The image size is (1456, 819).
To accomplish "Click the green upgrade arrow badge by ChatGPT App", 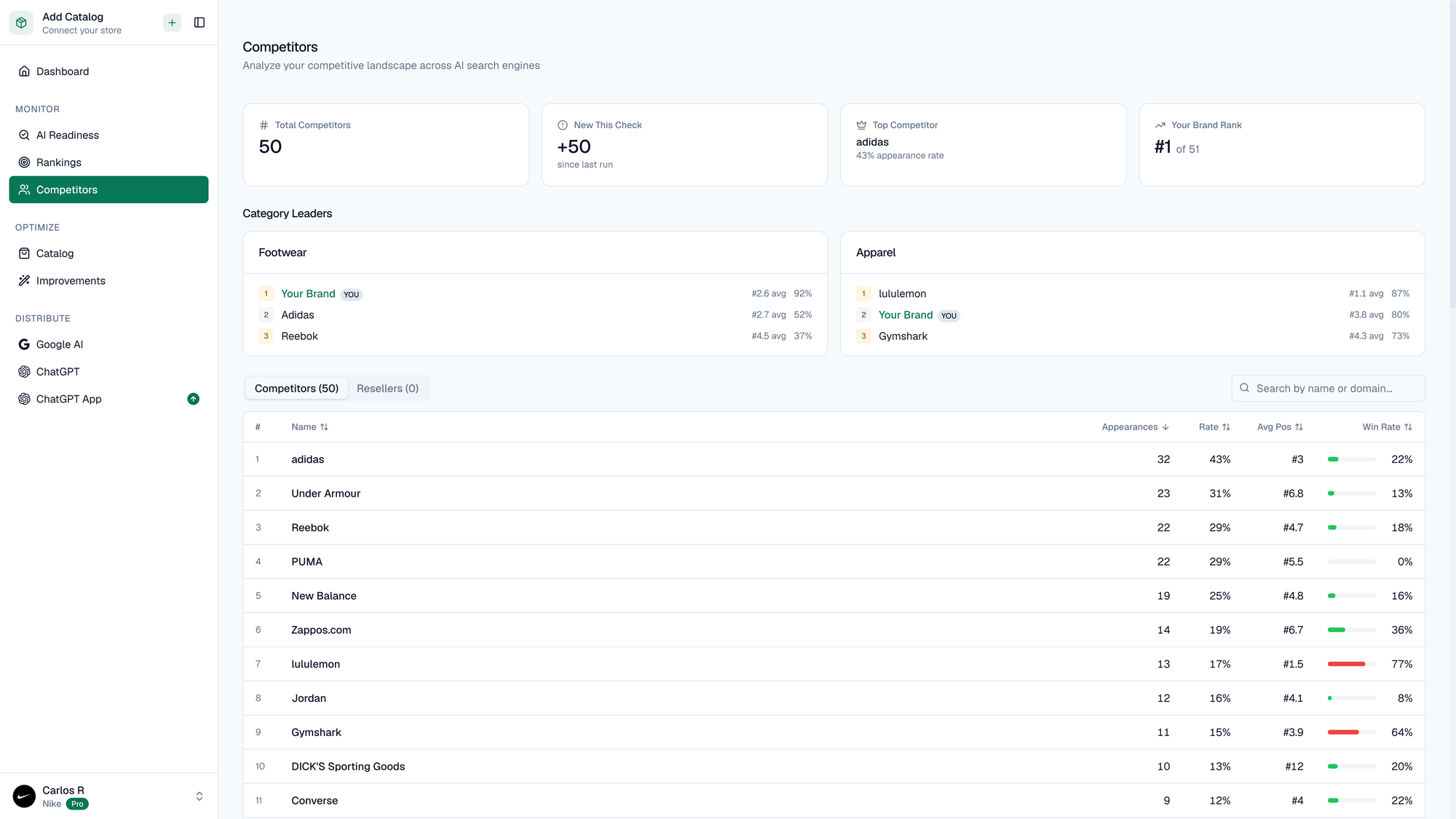I will (x=193, y=399).
